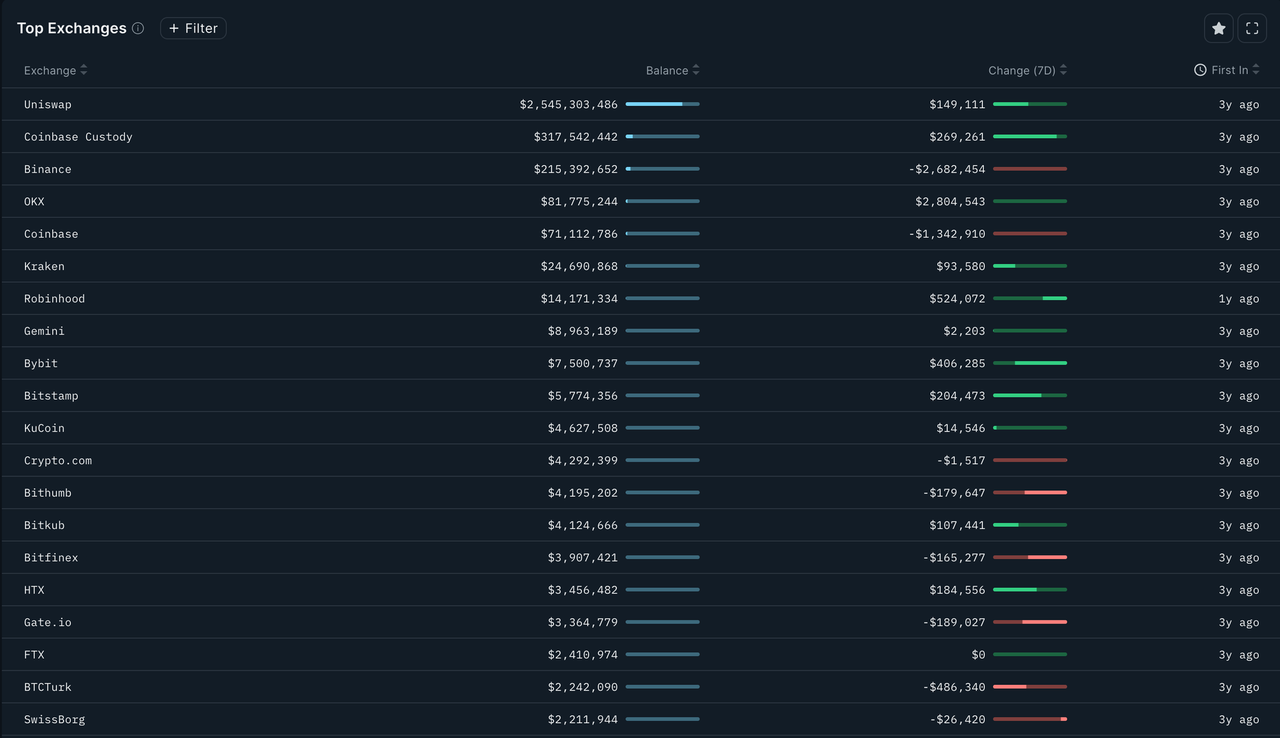Sort table by Exchange column header
The width and height of the screenshot is (1280, 738).
50,70
